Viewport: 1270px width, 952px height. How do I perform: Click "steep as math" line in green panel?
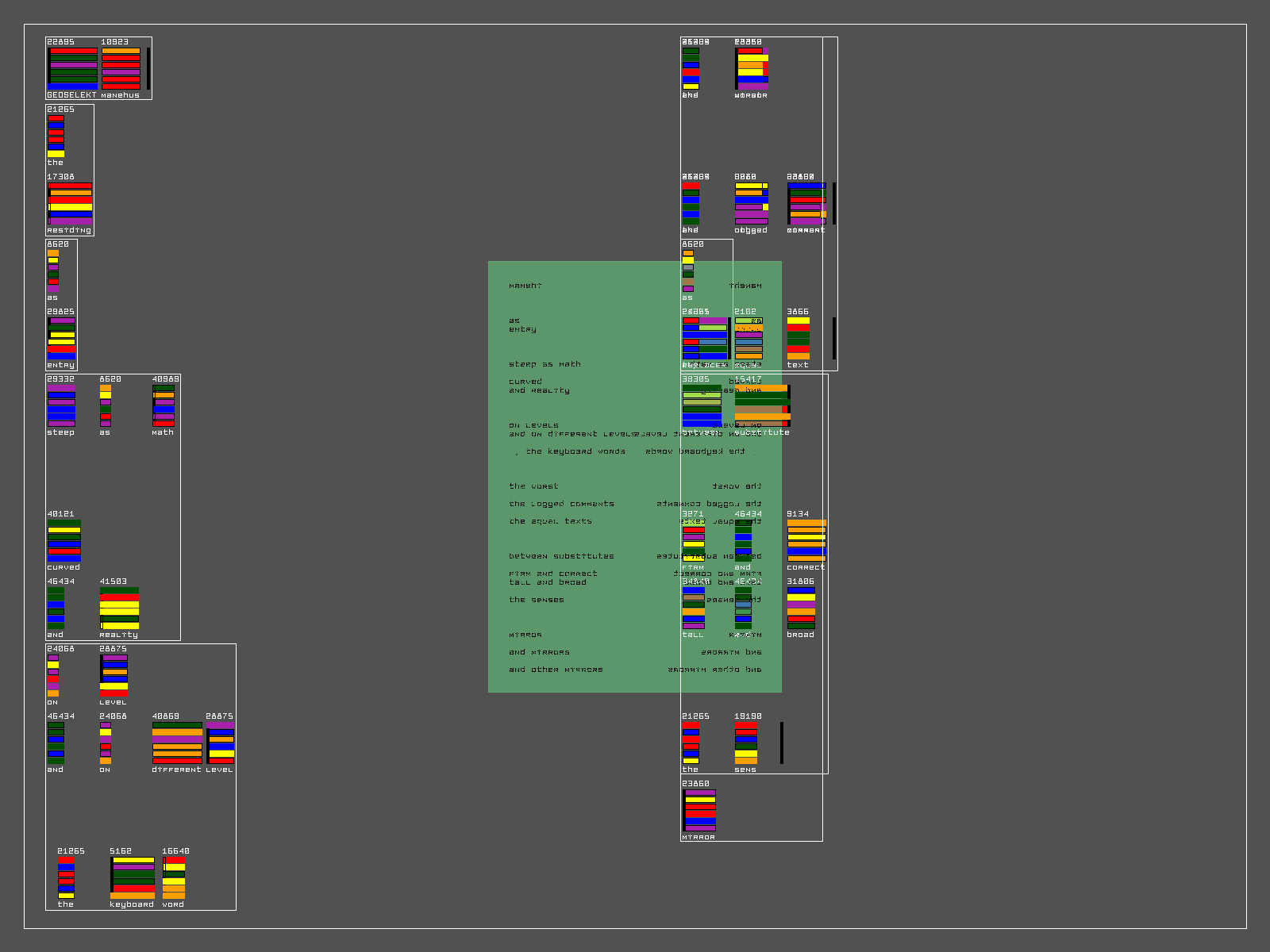point(545,364)
